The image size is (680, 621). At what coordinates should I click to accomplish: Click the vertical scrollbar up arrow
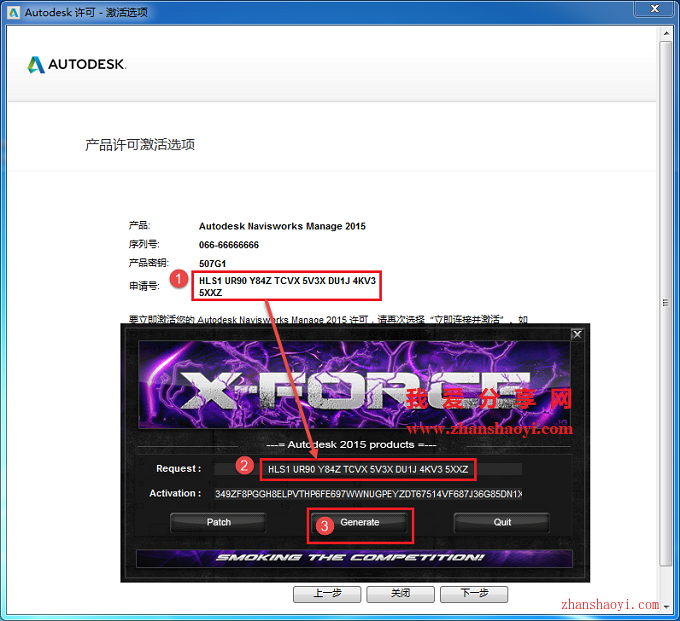tap(666, 33)
